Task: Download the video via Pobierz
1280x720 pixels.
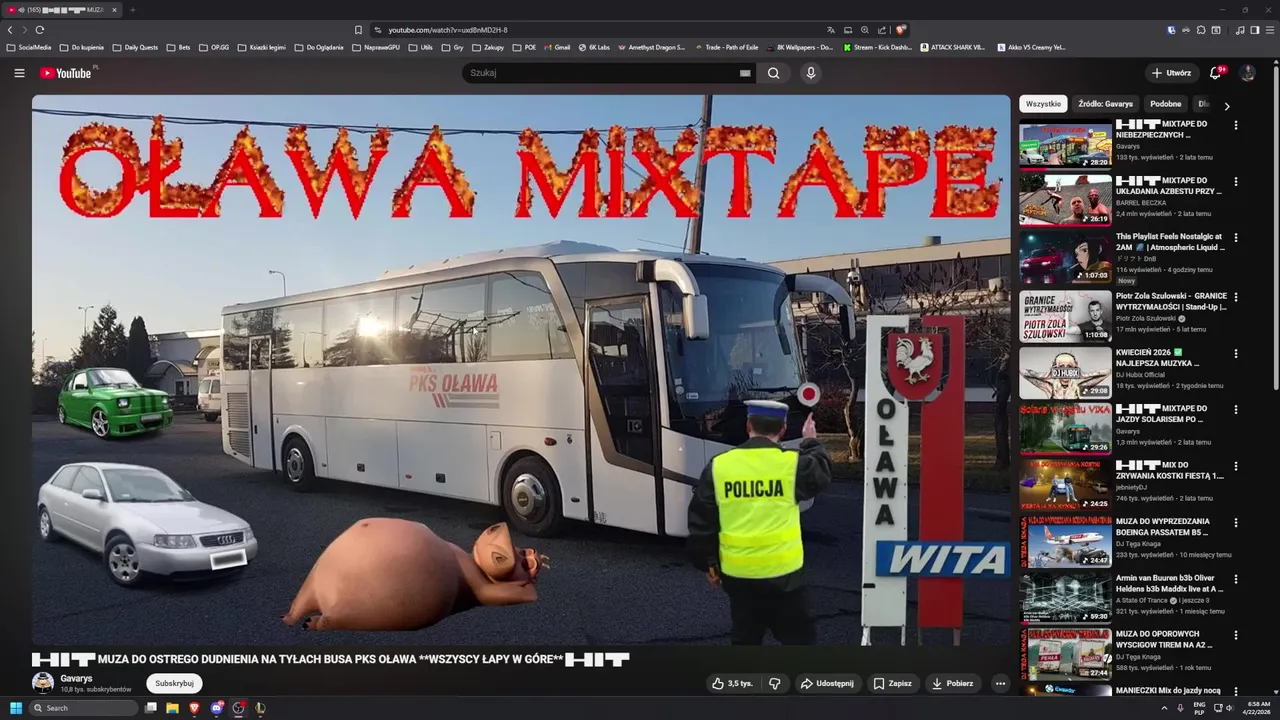Action: [952, 684]
